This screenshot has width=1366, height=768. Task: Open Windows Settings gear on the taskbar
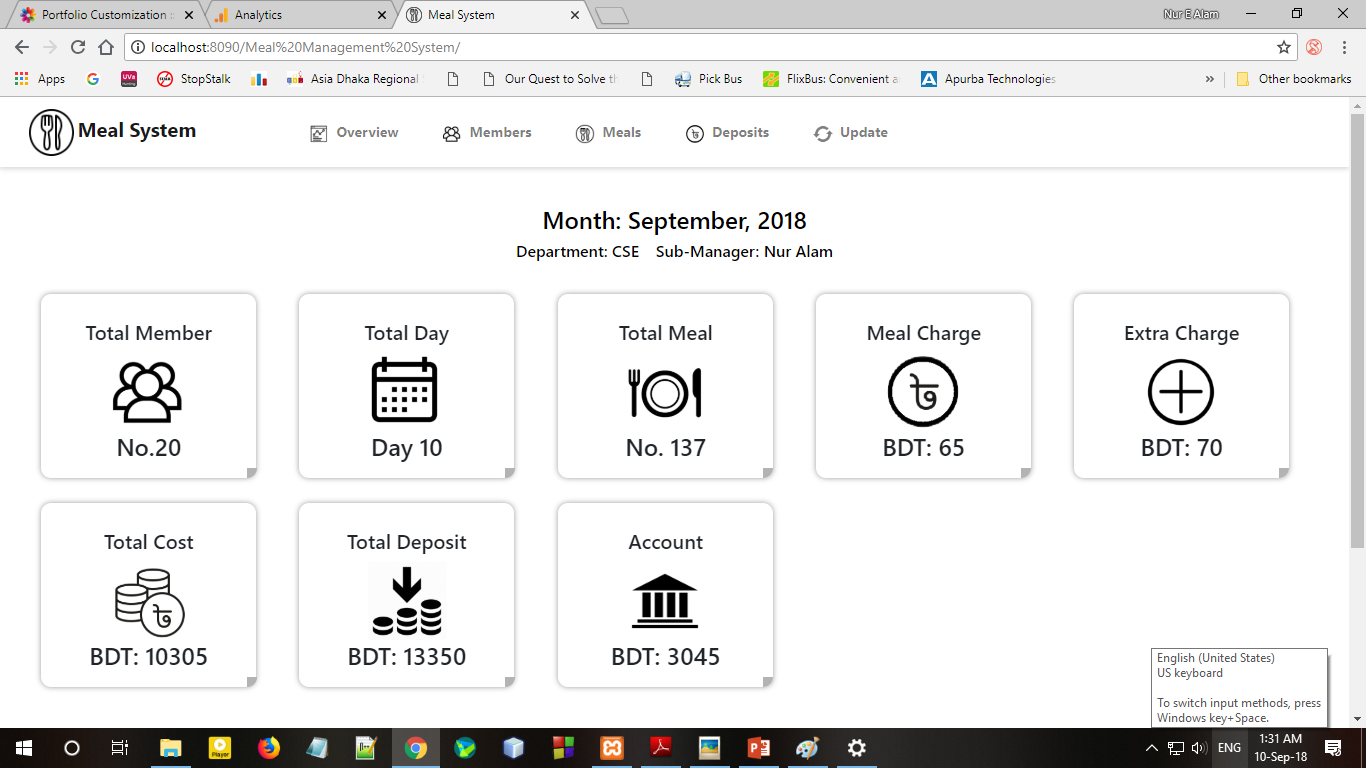point(857,748)
